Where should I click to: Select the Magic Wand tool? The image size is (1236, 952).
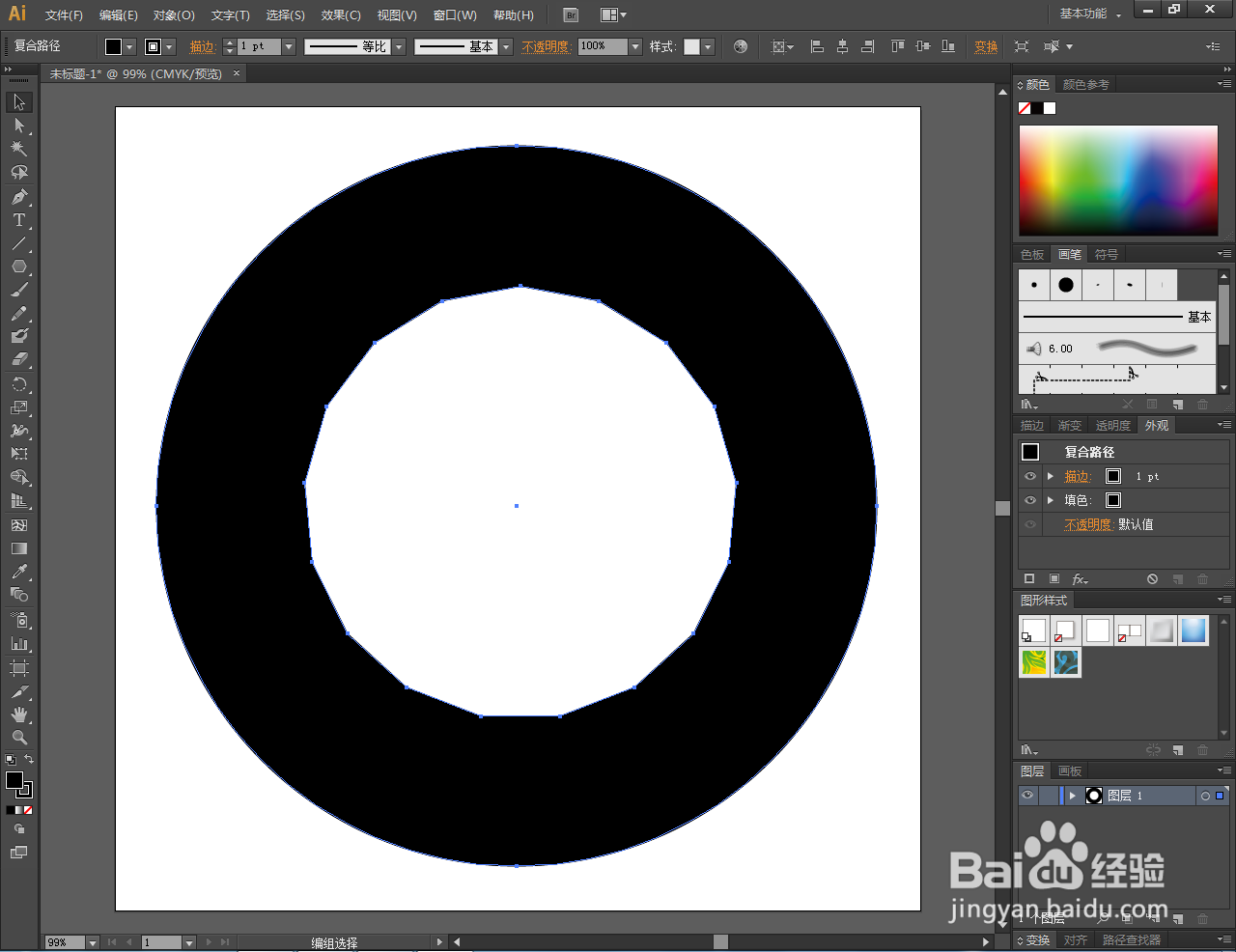pyautogui.click(x=18, y=149)
